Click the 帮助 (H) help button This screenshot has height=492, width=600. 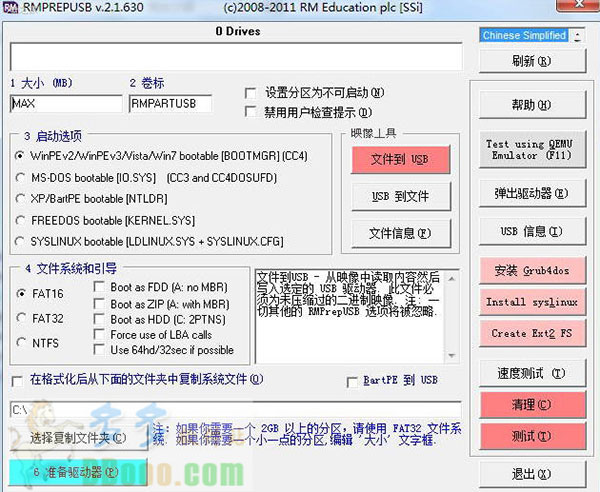(x=532, y=105)
